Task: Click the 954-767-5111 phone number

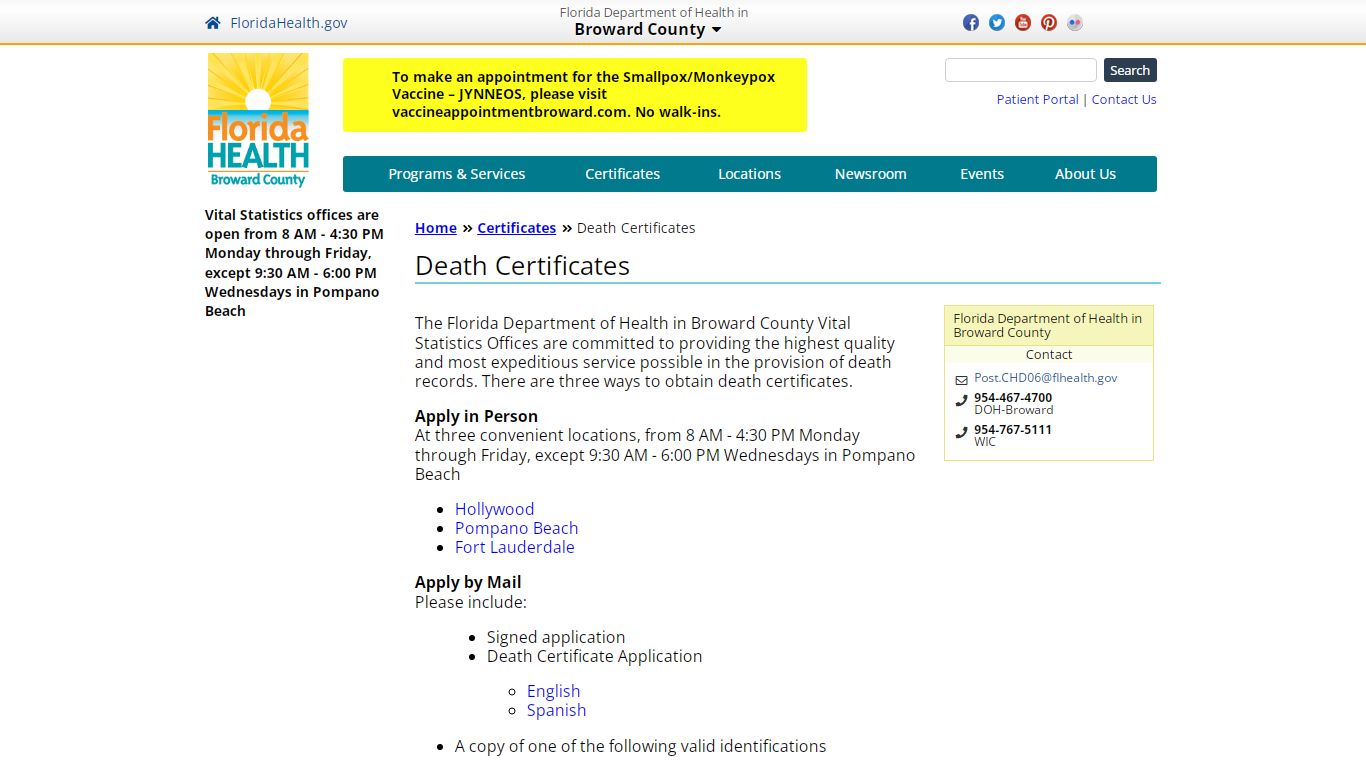Action: point(1013,429)
